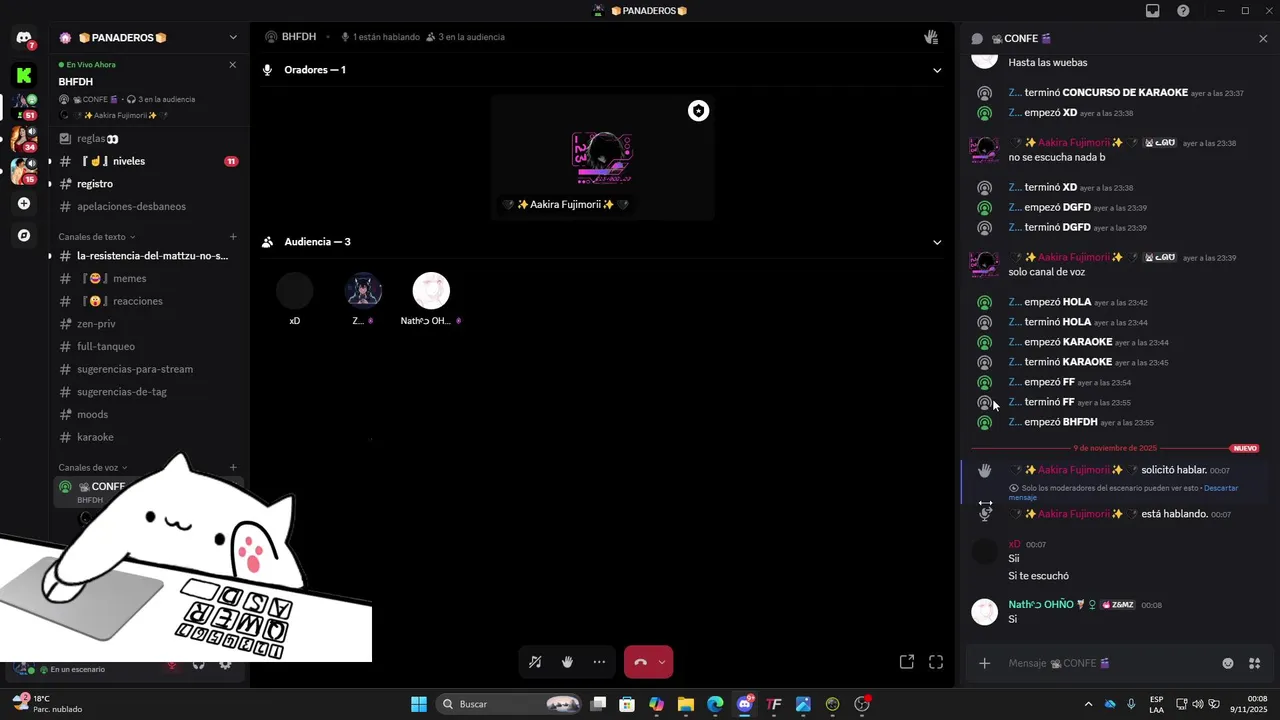Open the sugerencias-de-tag channel
Screen dimensions: 1280x720
[x=148, y=392]
